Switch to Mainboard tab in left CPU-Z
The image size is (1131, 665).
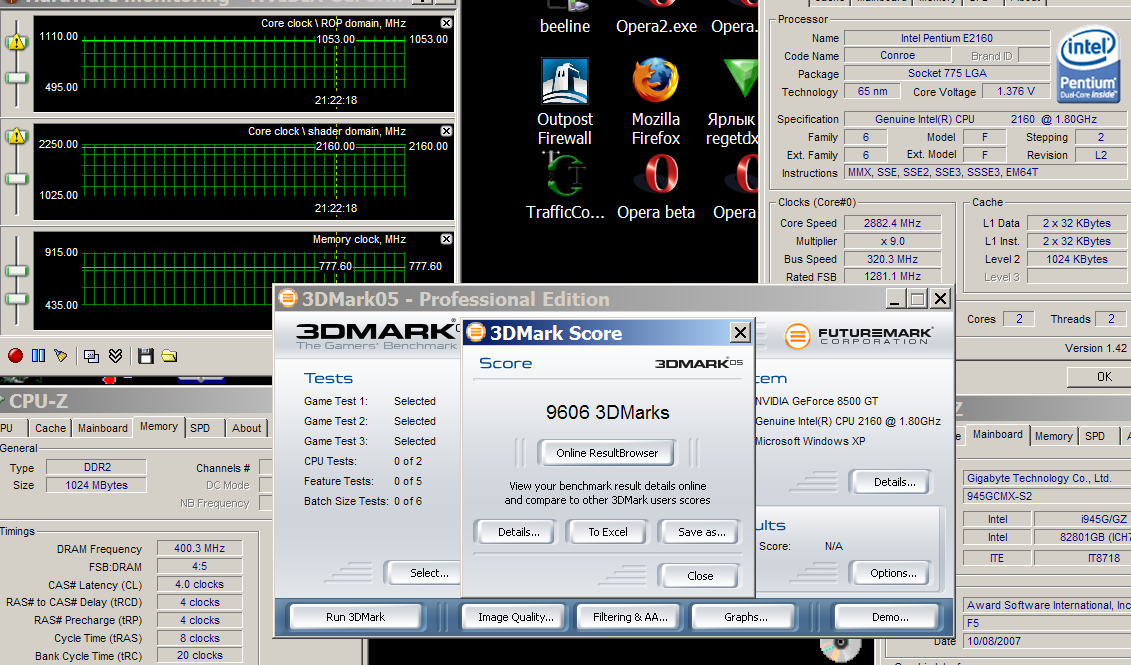102,428
